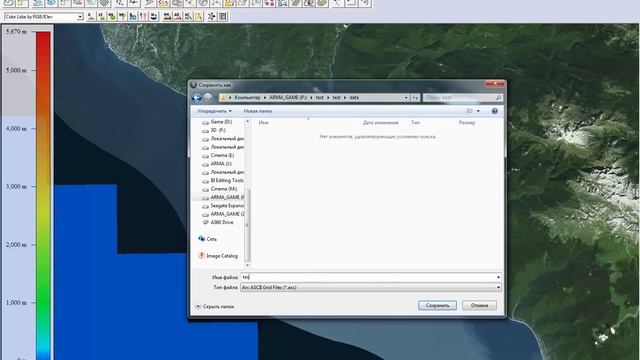Image resolution: width=640 pixels, height=360 pixels.
Task: Click the brown terrain profile icon beside shader dropdown
Action: click(x=91, y=17)
